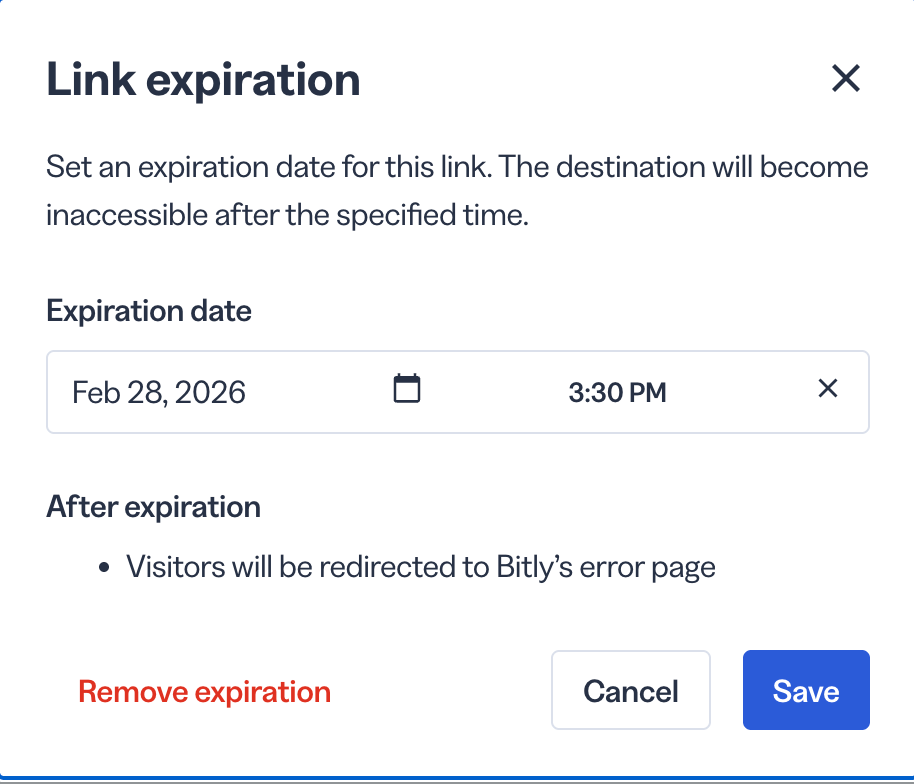Viewport: 914px width, 784px height.
Task: Open the 3:30 PM time selector
Action: coord(617,392)
